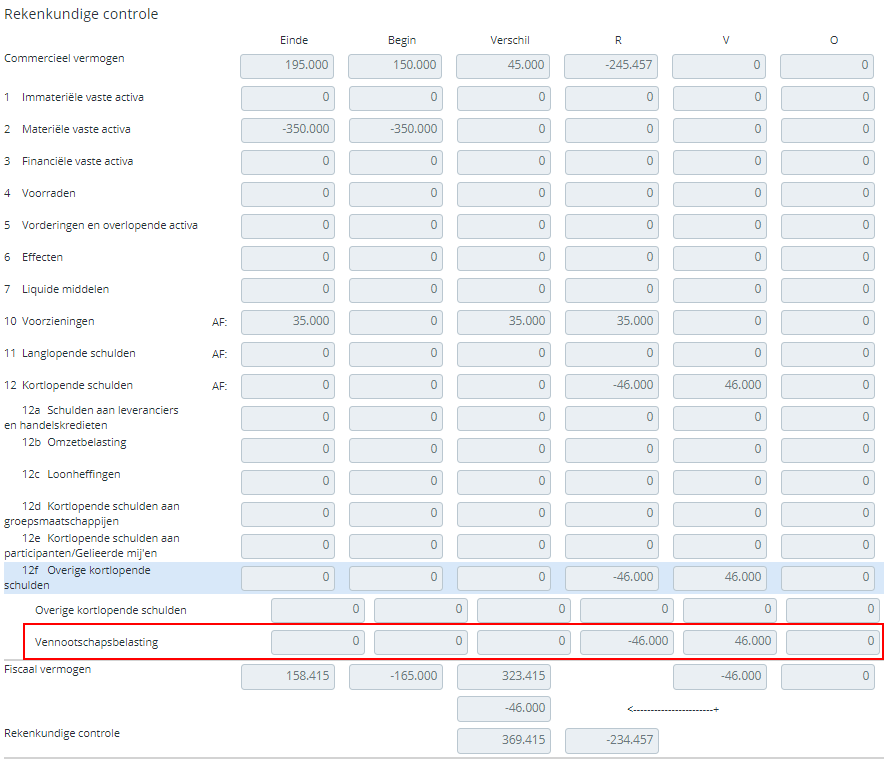Select the 12f Overige kortlopende schulden row
The image size is (884, 762).
tap(444, 578)
